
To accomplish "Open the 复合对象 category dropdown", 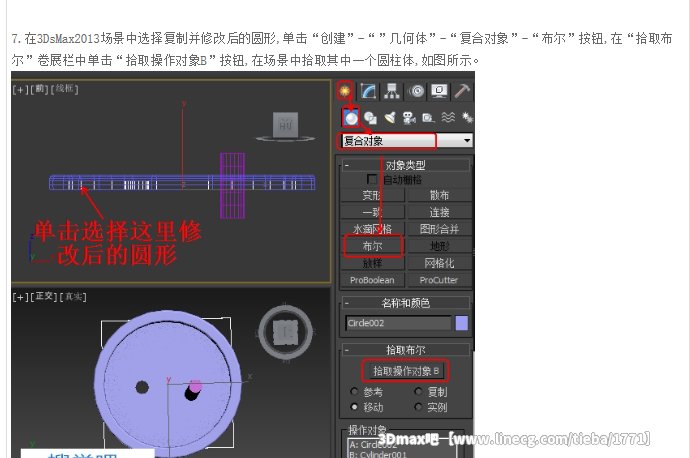I will (x=407, y=141).
